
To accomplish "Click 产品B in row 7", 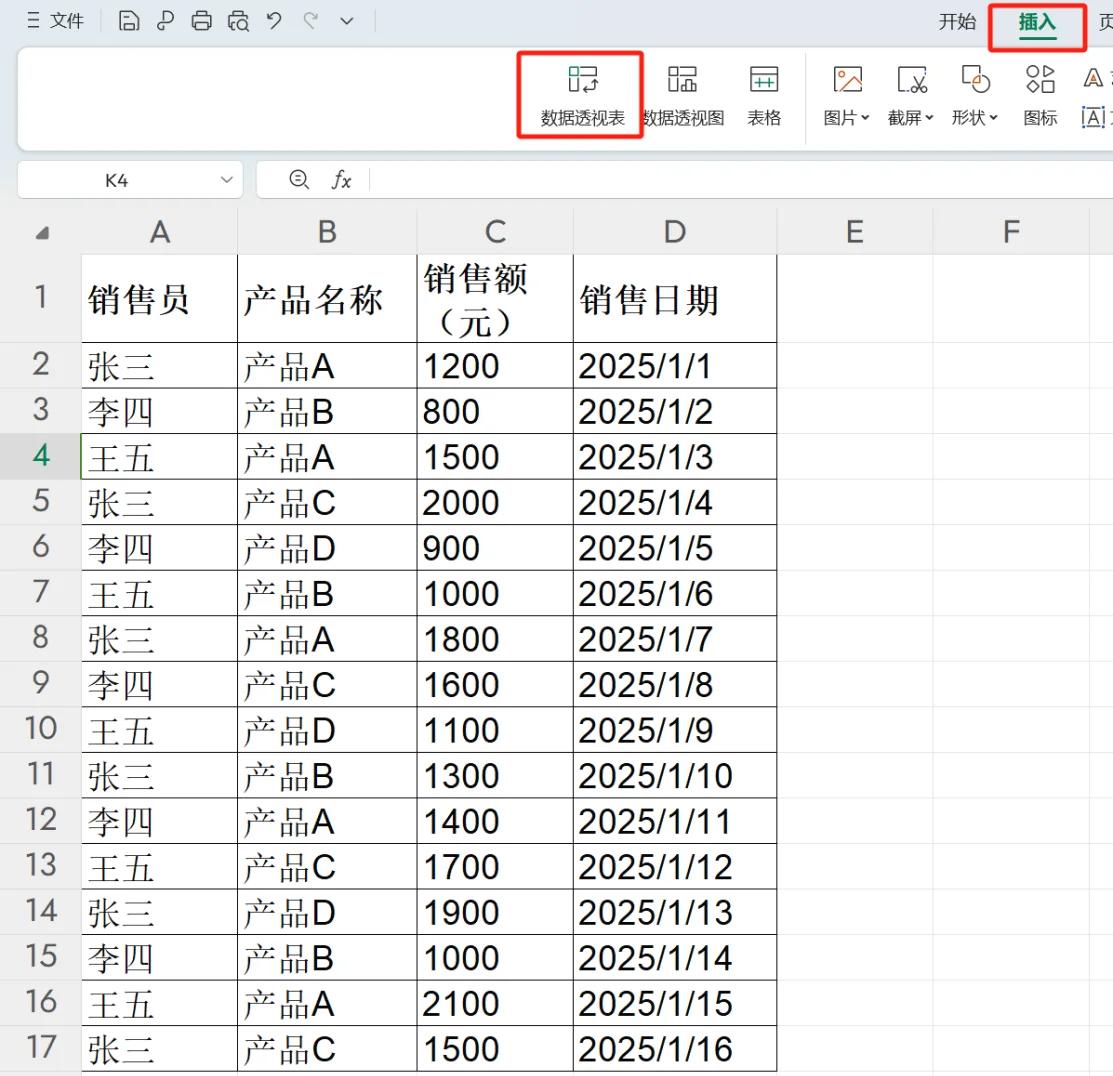I will pos(327,593).
